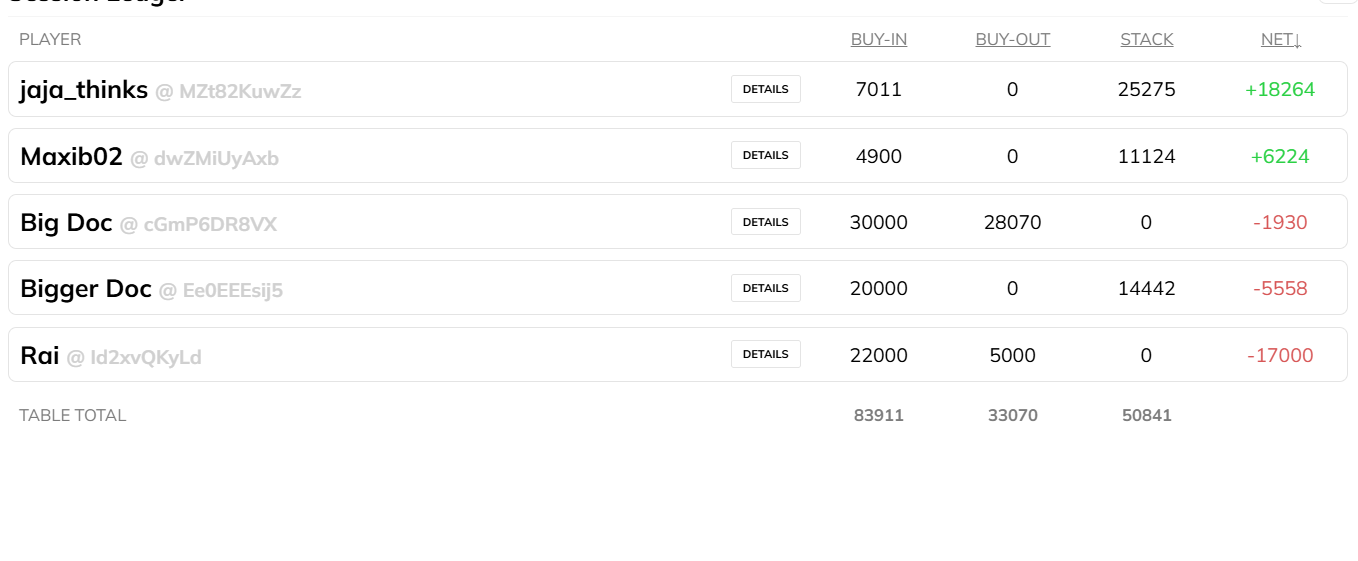Toggle NET column sort direction
This screenshot has width=1358, height=561.
coord(1281,40)
